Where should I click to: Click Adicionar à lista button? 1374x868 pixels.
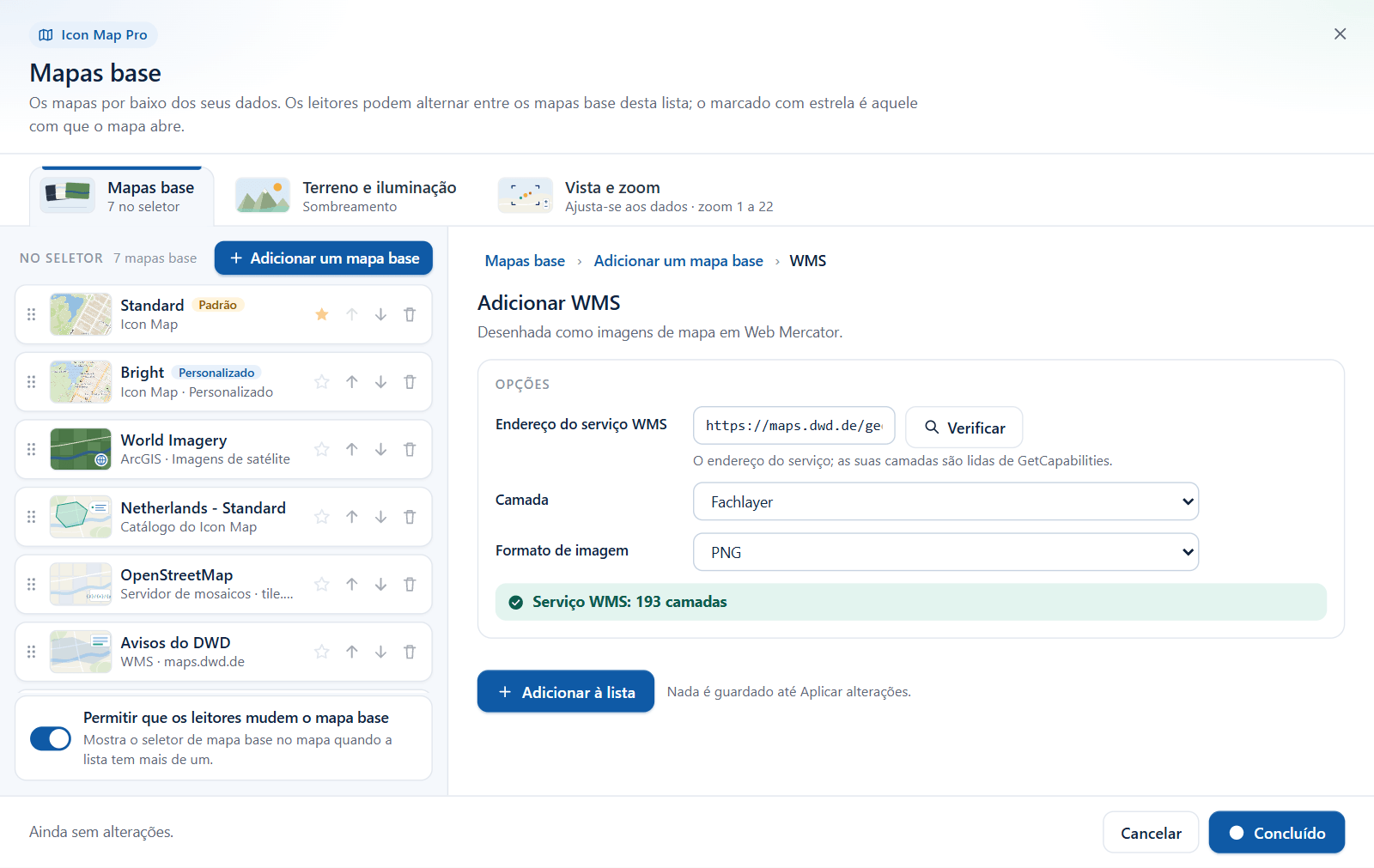[566, 692]
